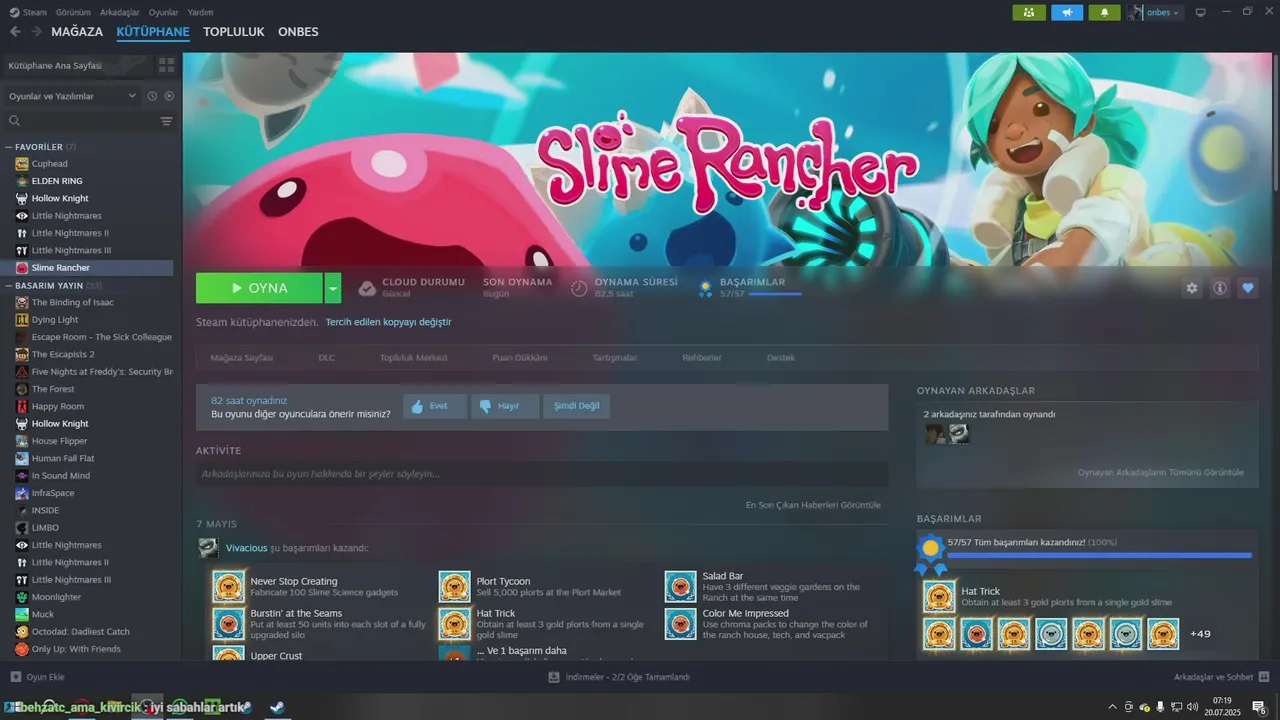Viewport: 1280px width, 720px height.
Task: Toggle the favorite heart for Slime Rancher
Action: pyautogui.click(x=1248, y=288)
